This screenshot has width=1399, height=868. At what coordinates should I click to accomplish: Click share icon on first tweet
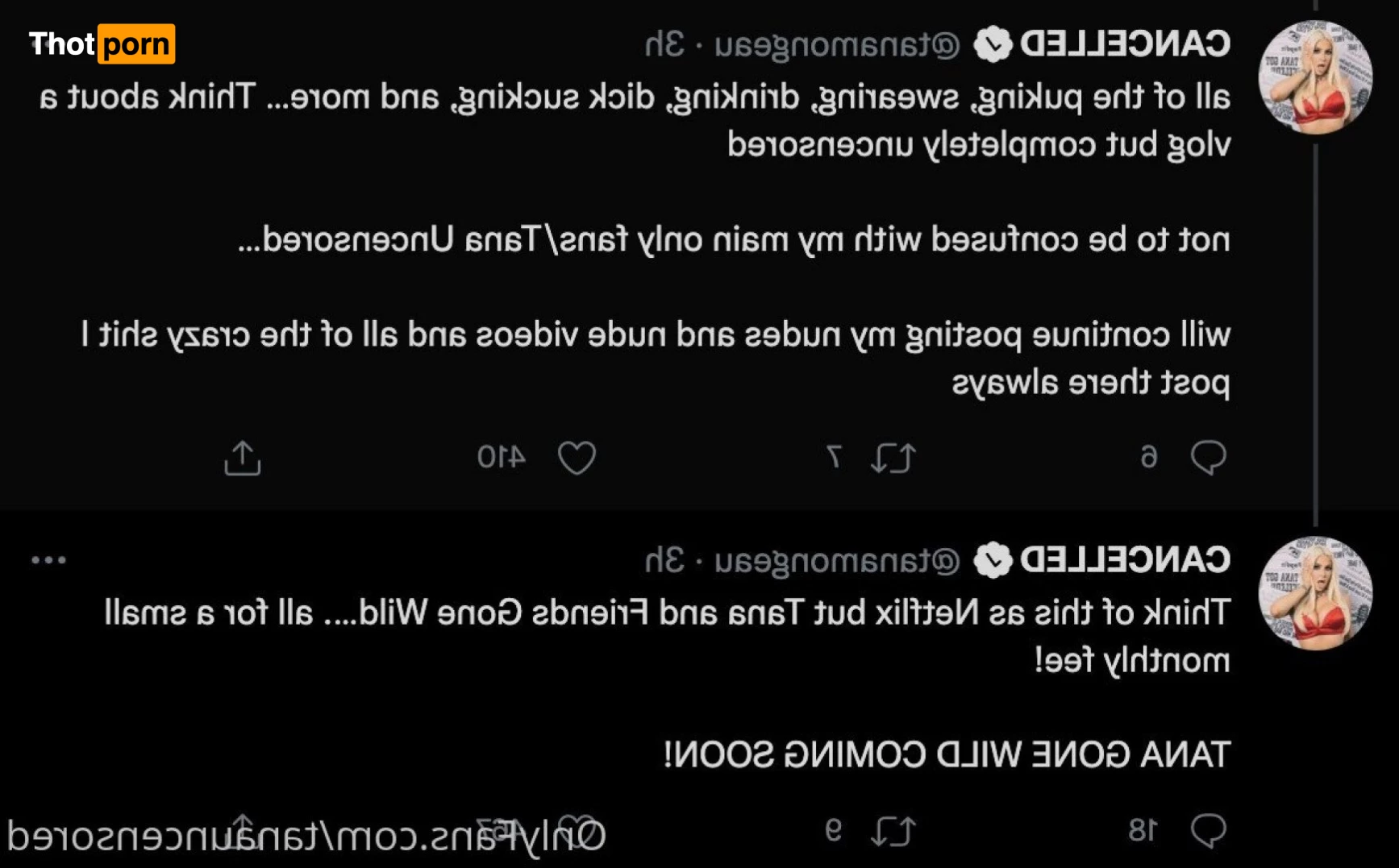click(x=243, y=458)
